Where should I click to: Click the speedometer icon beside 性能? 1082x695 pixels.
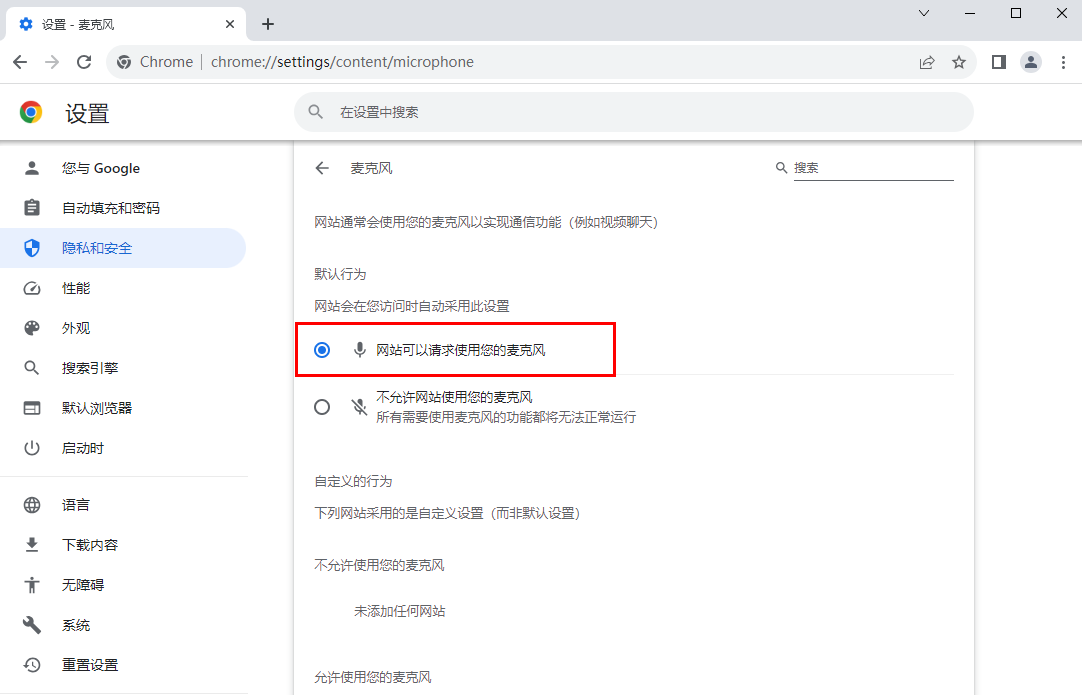point(32,288)
